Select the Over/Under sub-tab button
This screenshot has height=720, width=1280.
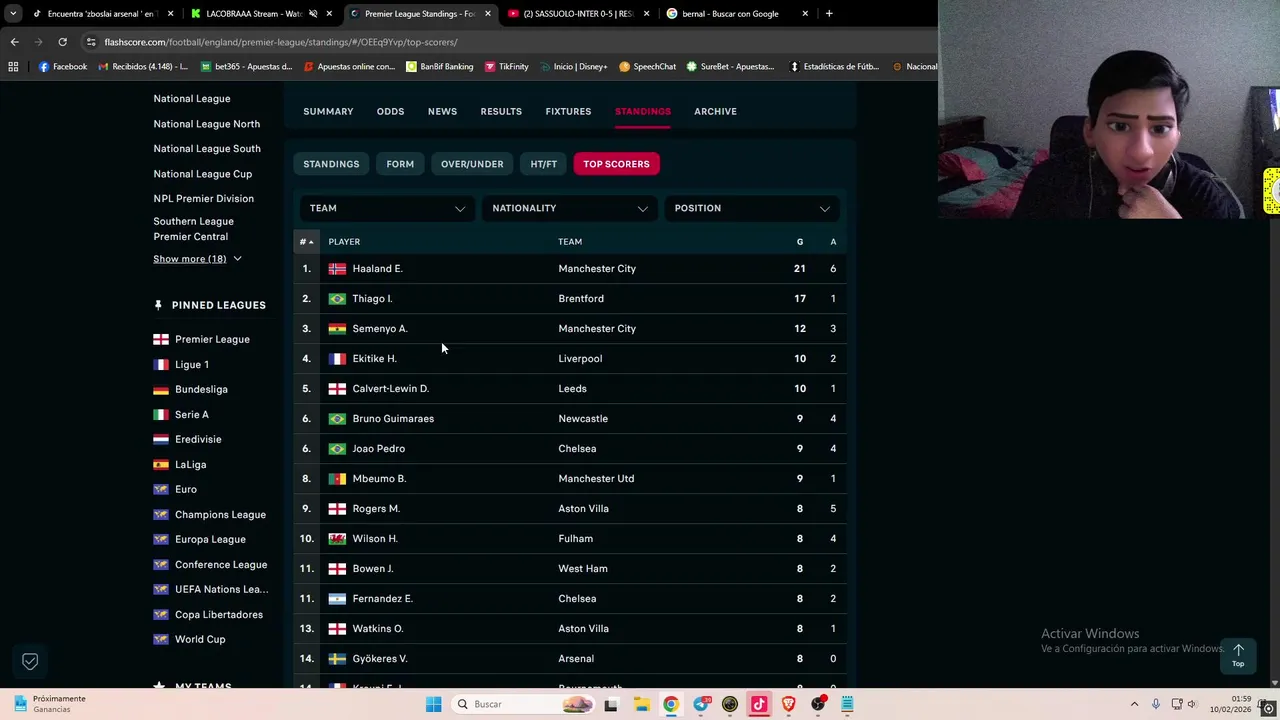[472, 164]
